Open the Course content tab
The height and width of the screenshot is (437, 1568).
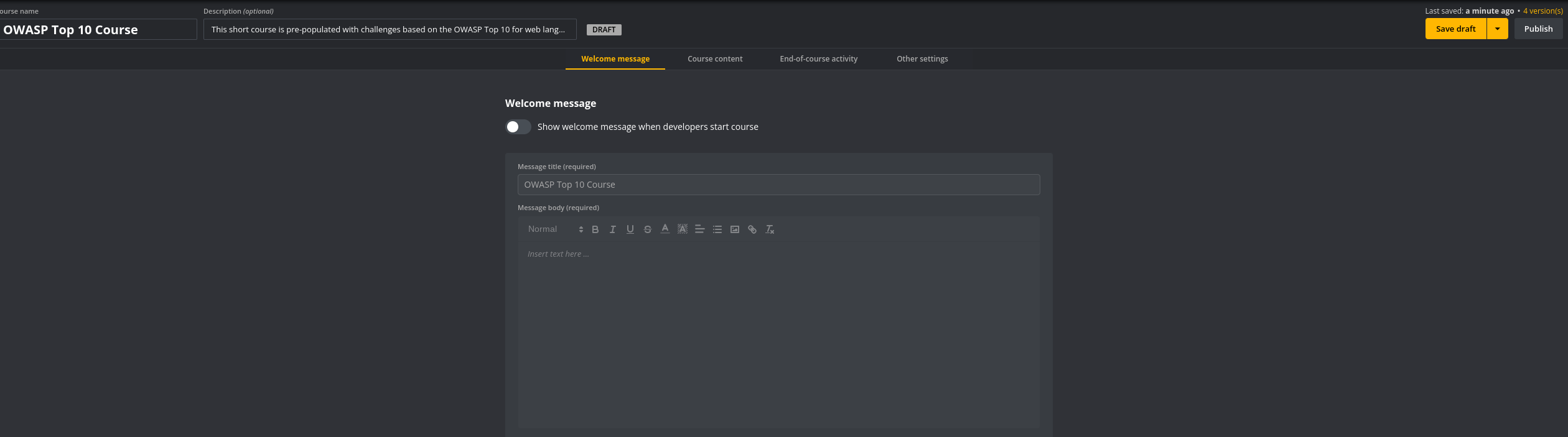pos(715,59)
